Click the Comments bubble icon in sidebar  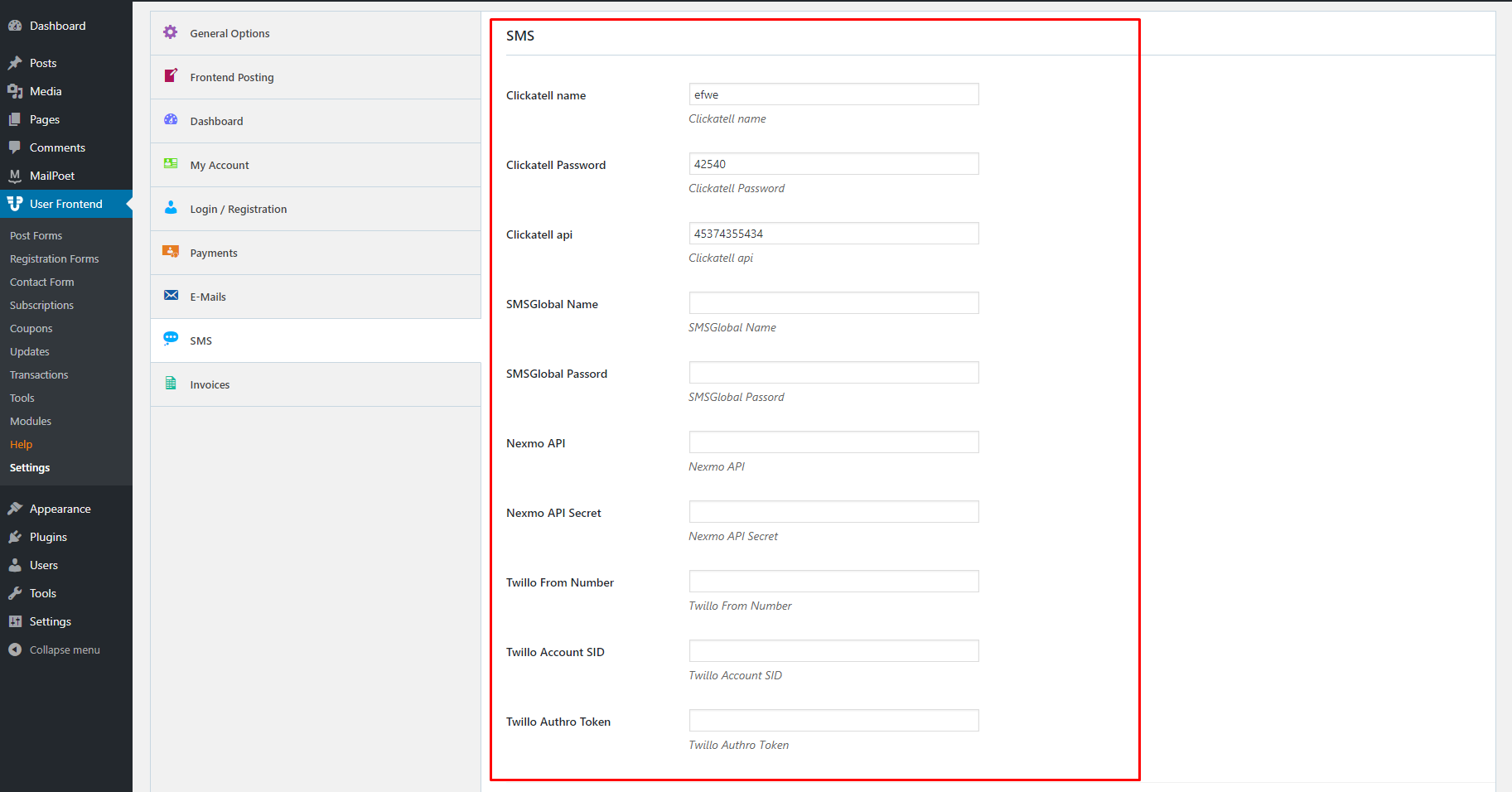15,147
